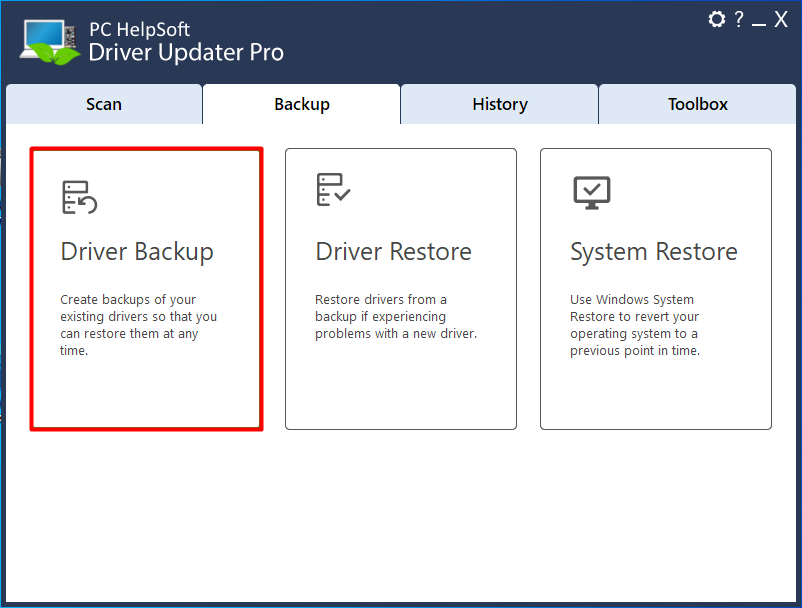802x608 pixels.
Task: Click the PC HelpSoft laptop logo
Action: pos(50,42)
